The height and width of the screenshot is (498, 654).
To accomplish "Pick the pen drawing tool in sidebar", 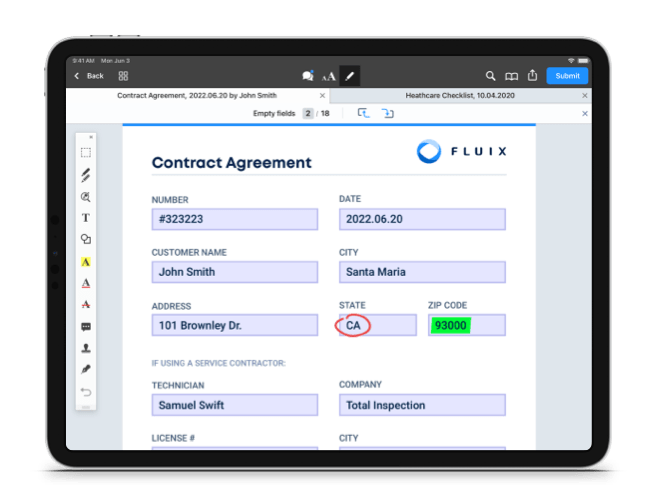I will pos(86,175).
